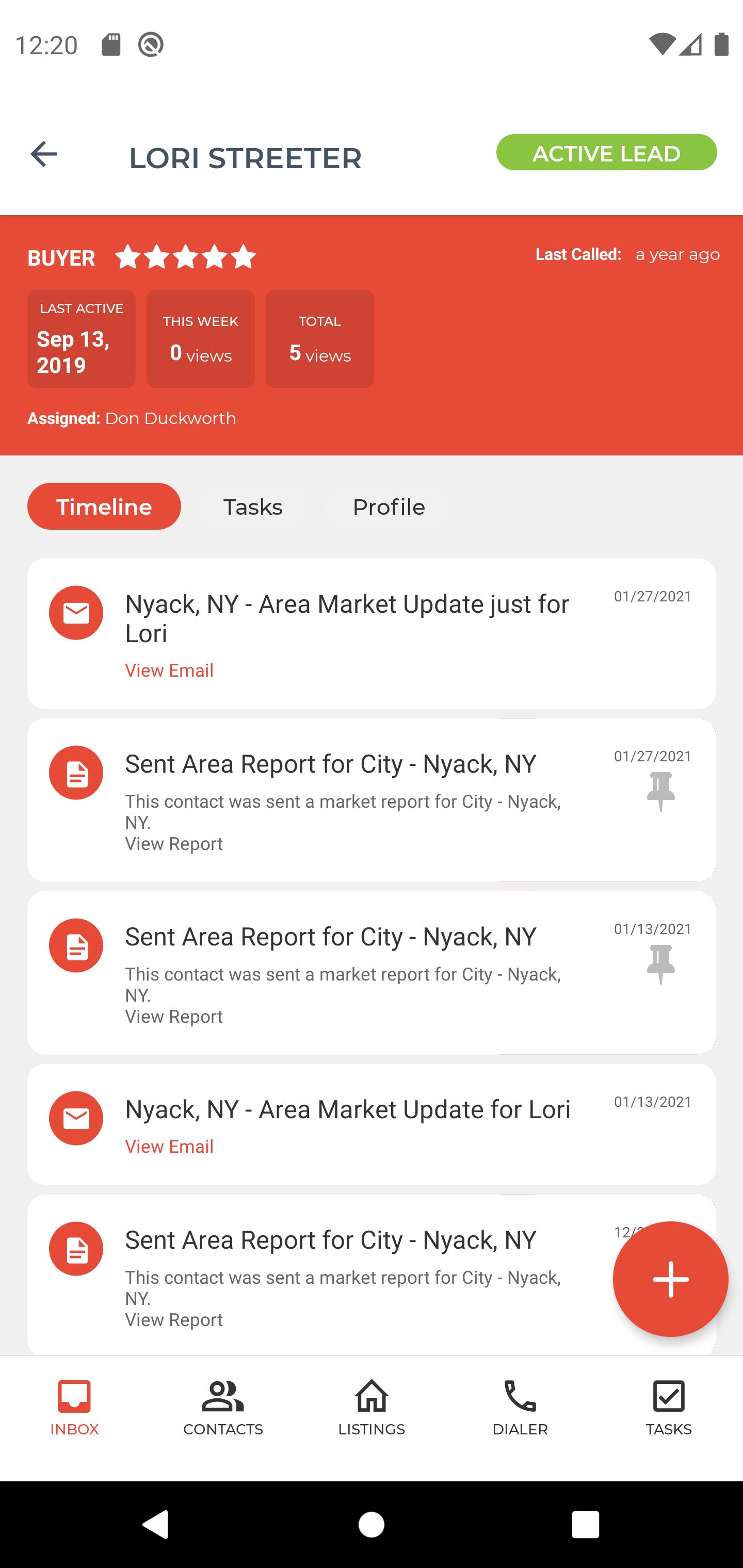
Task: Tap the 01/27/2021 date on the email card
Action: (653, 597)
